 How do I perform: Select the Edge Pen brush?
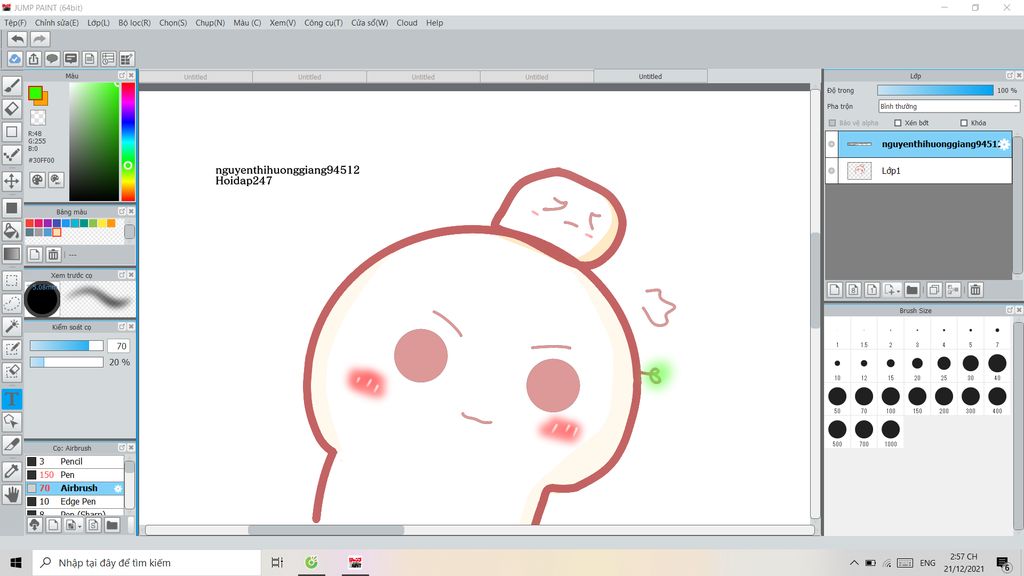click(x=74, y=502)
